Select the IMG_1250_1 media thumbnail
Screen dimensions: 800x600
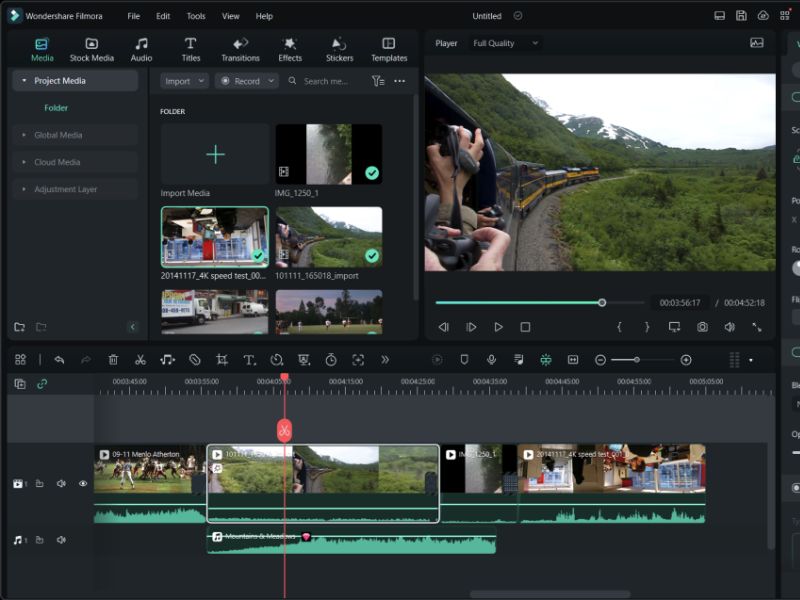(x=328, y=154)
